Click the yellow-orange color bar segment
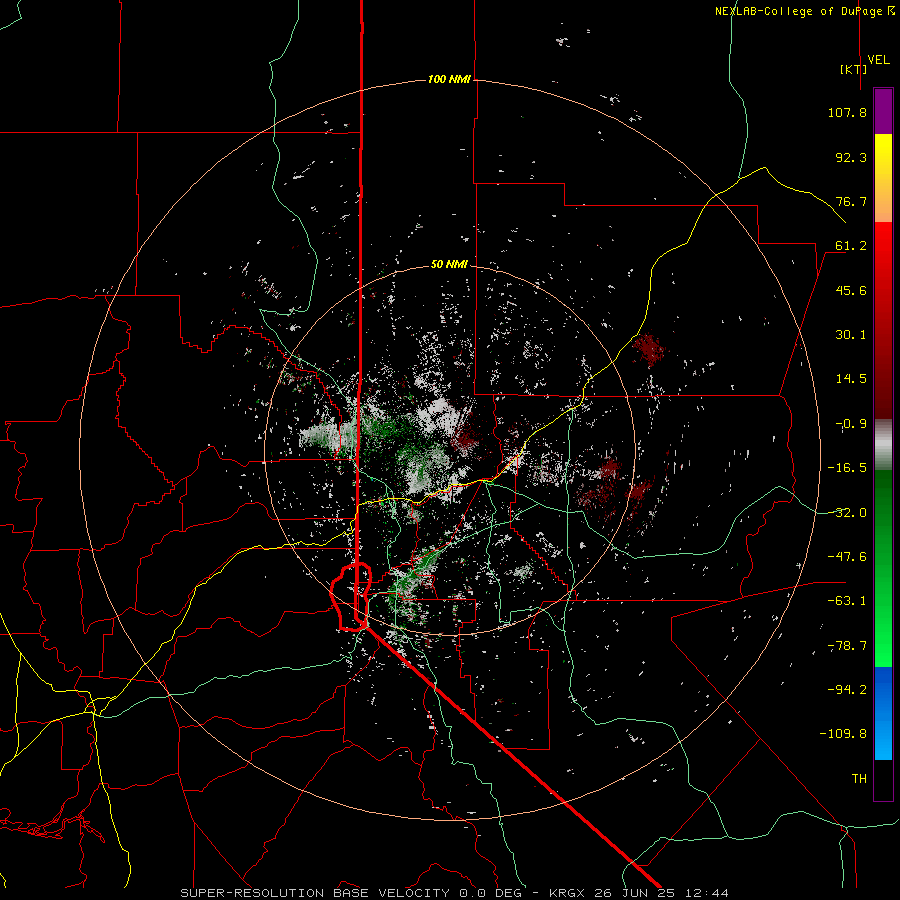Screen dimensions: 900x900 click(883, 178)
